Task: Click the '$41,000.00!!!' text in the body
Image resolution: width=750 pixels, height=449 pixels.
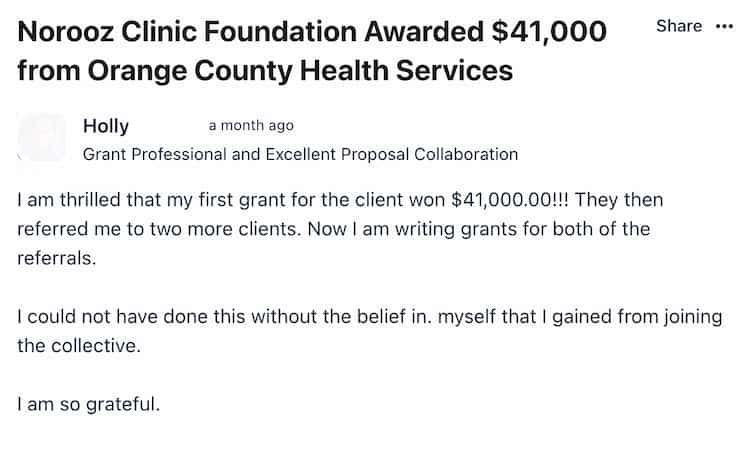Action: [x=510, y=200]
